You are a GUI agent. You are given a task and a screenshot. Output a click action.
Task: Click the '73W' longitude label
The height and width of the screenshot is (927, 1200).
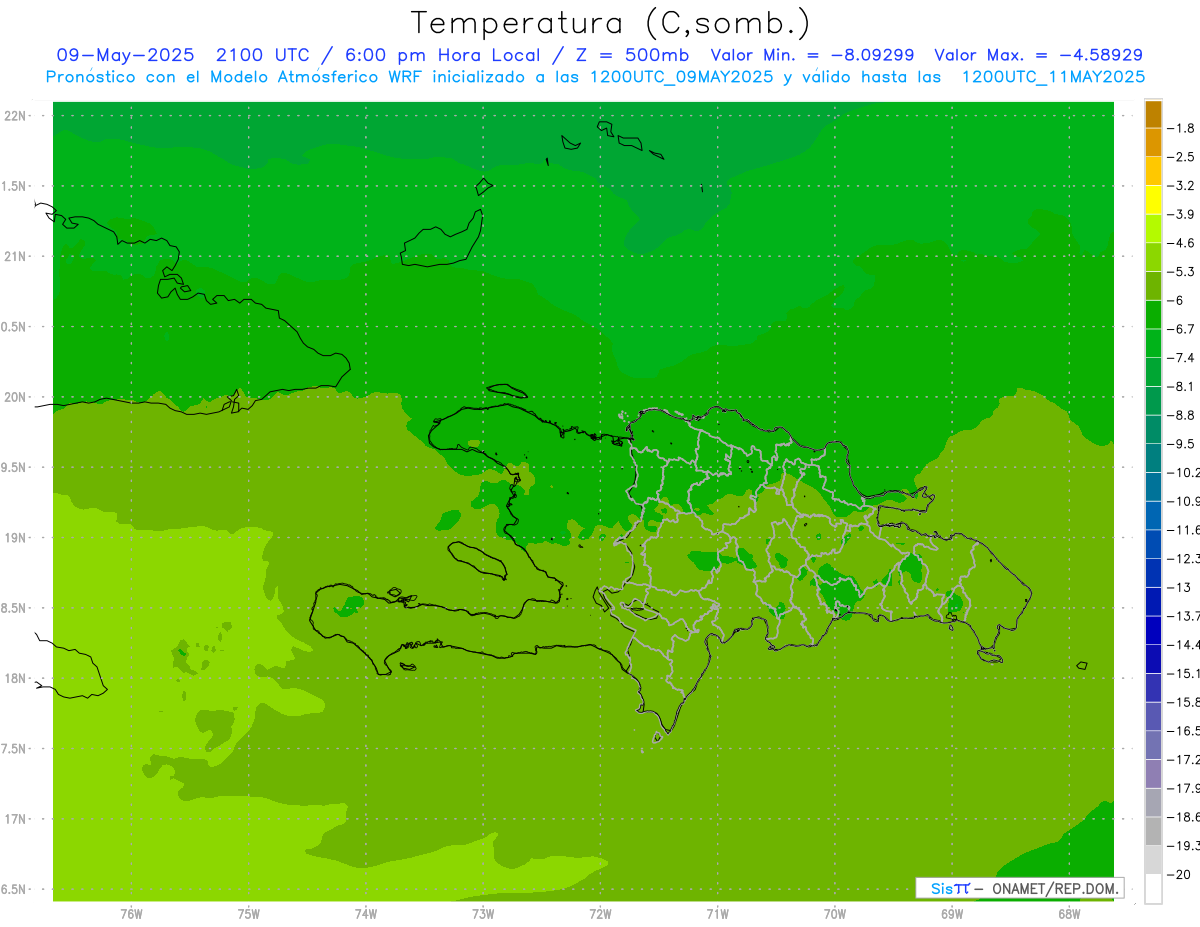[x=483, y=914]
